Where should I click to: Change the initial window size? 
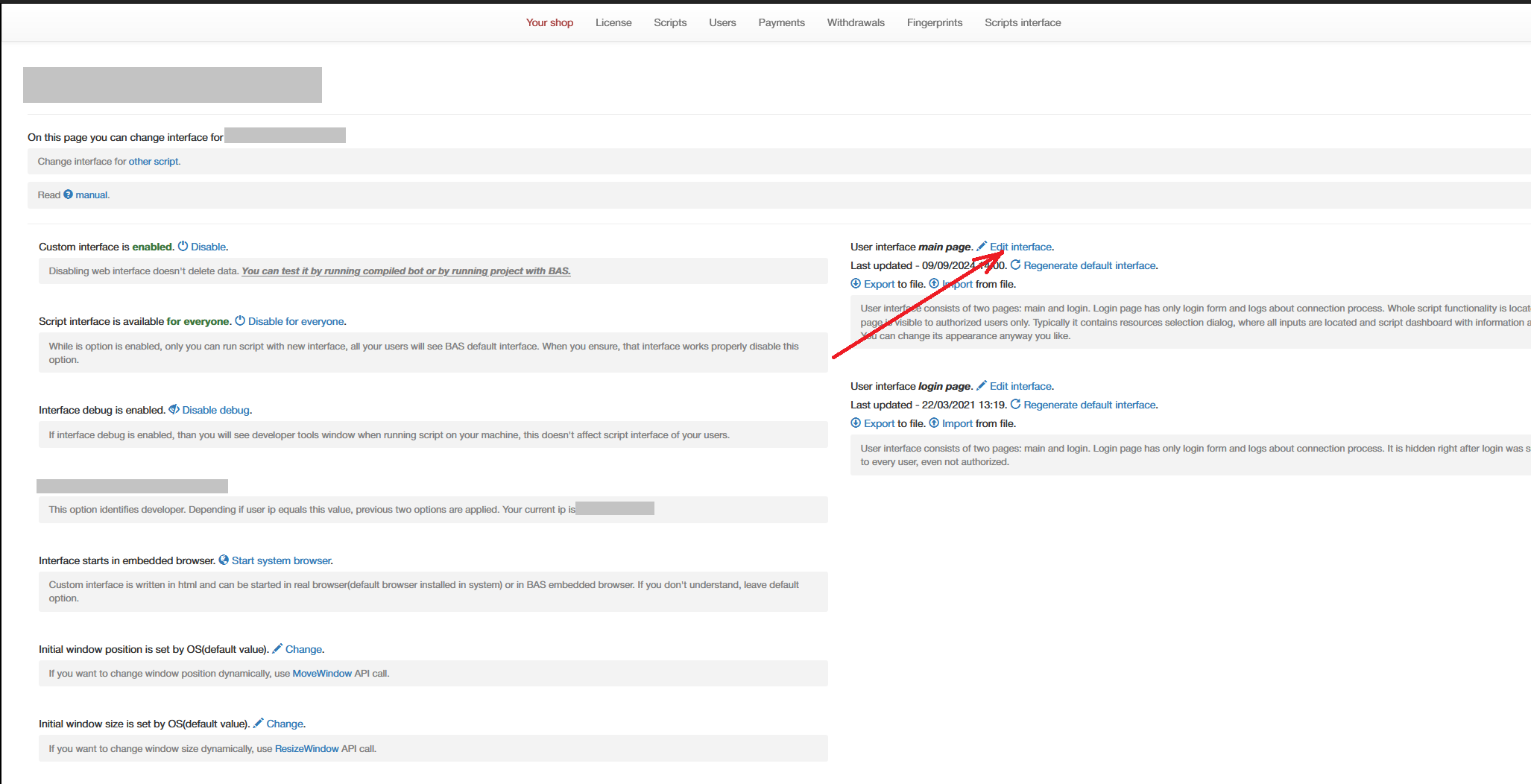click(x=285, y=724)
